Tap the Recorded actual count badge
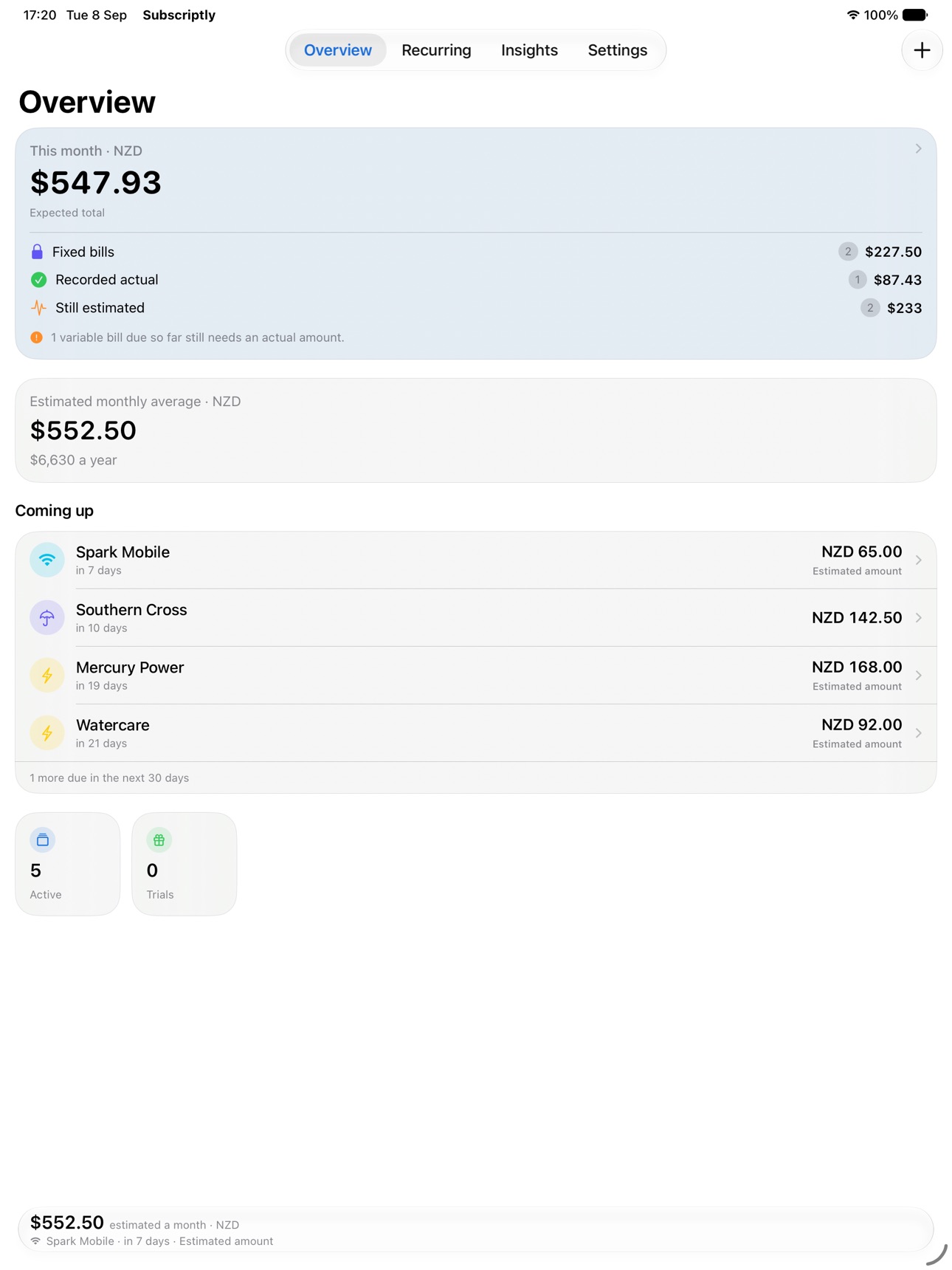 857,280
